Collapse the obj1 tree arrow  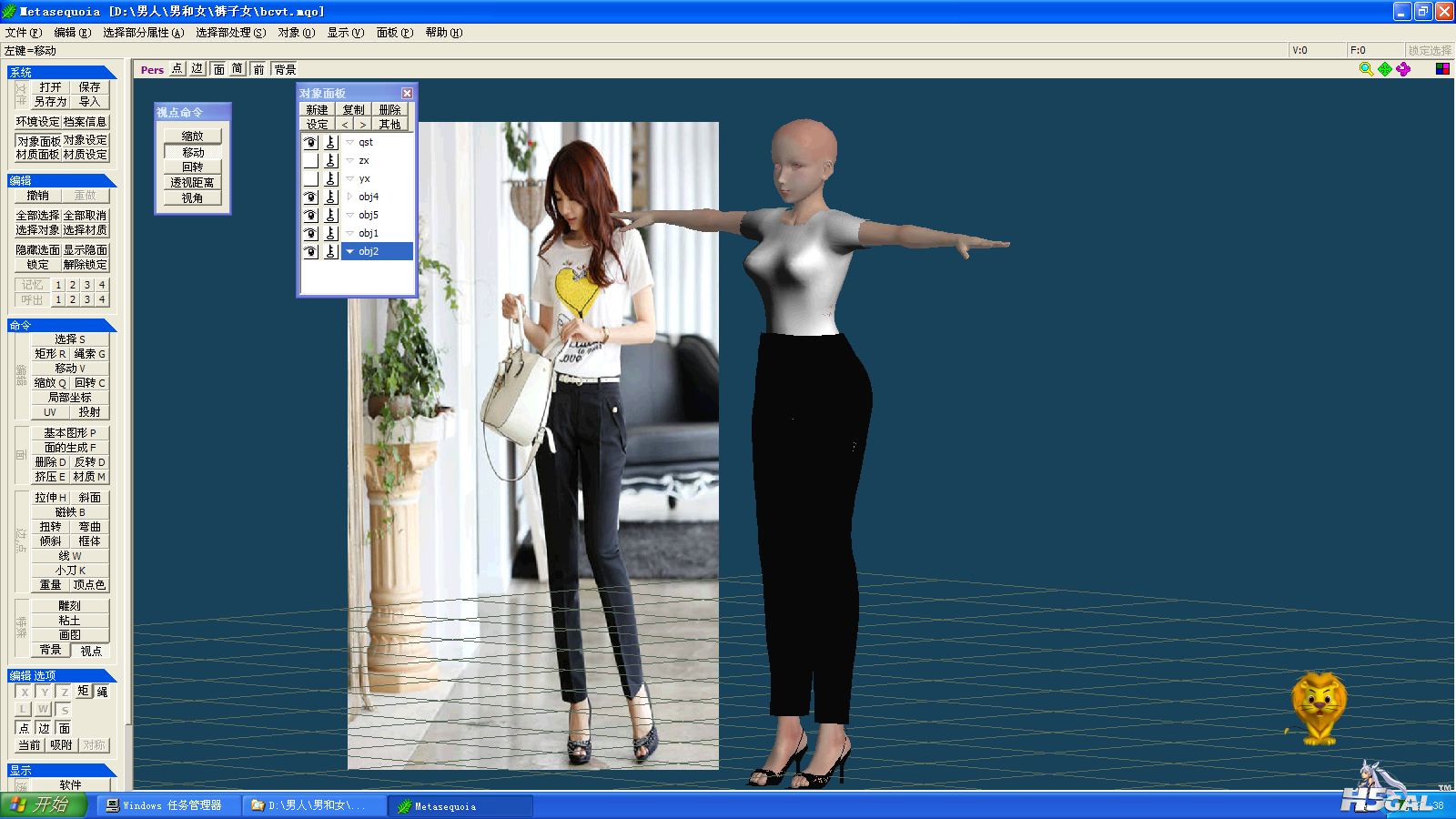point(349,233)
